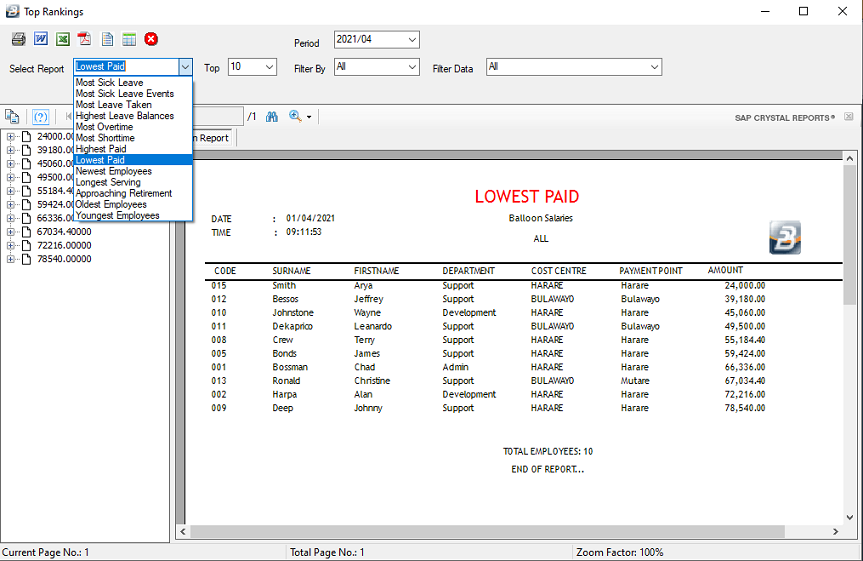The width and height of the screenshot is (863, 561).
Task: Select Longest Serving option
Action: click(x=133, y=182)
